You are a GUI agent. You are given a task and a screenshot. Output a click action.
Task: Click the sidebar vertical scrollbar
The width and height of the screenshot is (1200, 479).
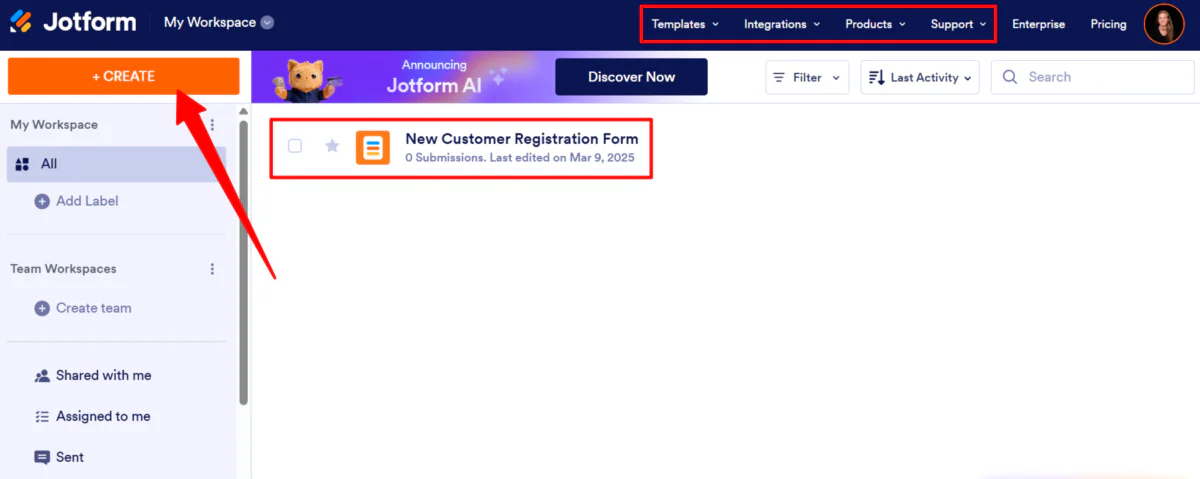[244, 260]
